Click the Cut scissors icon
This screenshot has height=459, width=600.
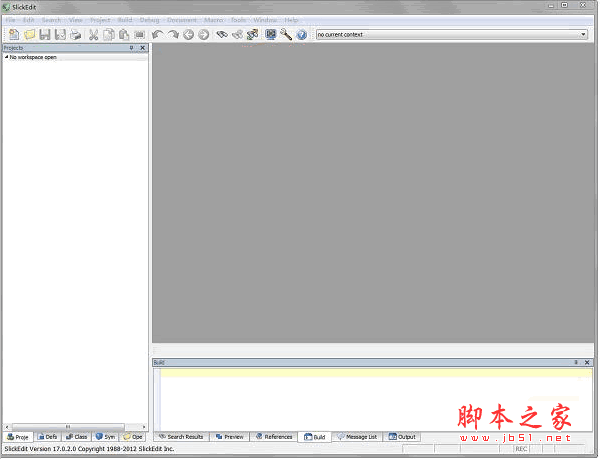pyautogui.click(x=93, y=35)
